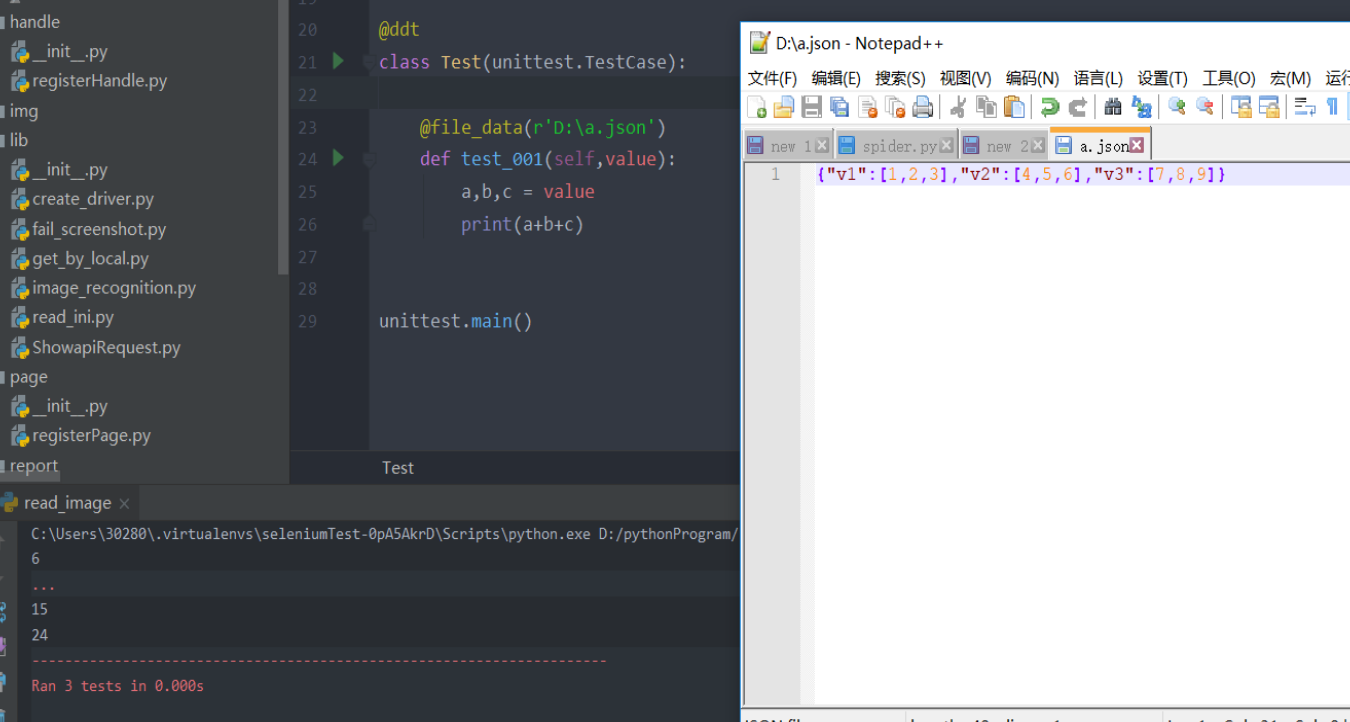
Task: Select the page folder
Action: click(29, 377)
